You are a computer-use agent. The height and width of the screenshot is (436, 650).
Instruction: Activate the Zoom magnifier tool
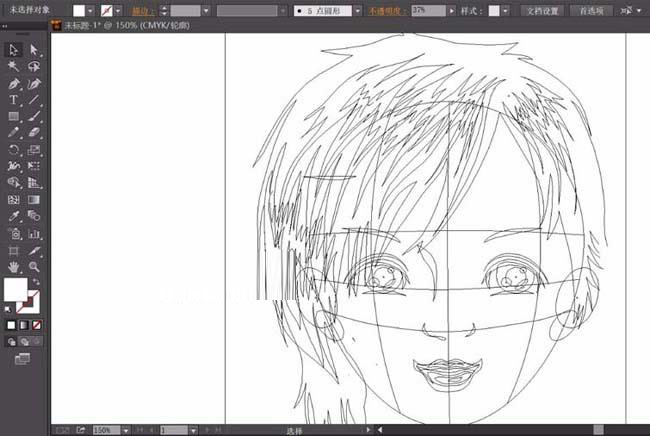point(34,267)
